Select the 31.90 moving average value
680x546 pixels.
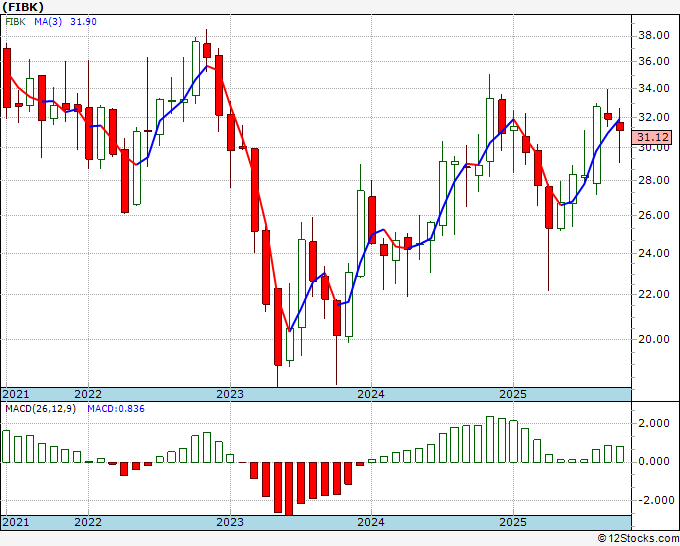pos(83,22)
